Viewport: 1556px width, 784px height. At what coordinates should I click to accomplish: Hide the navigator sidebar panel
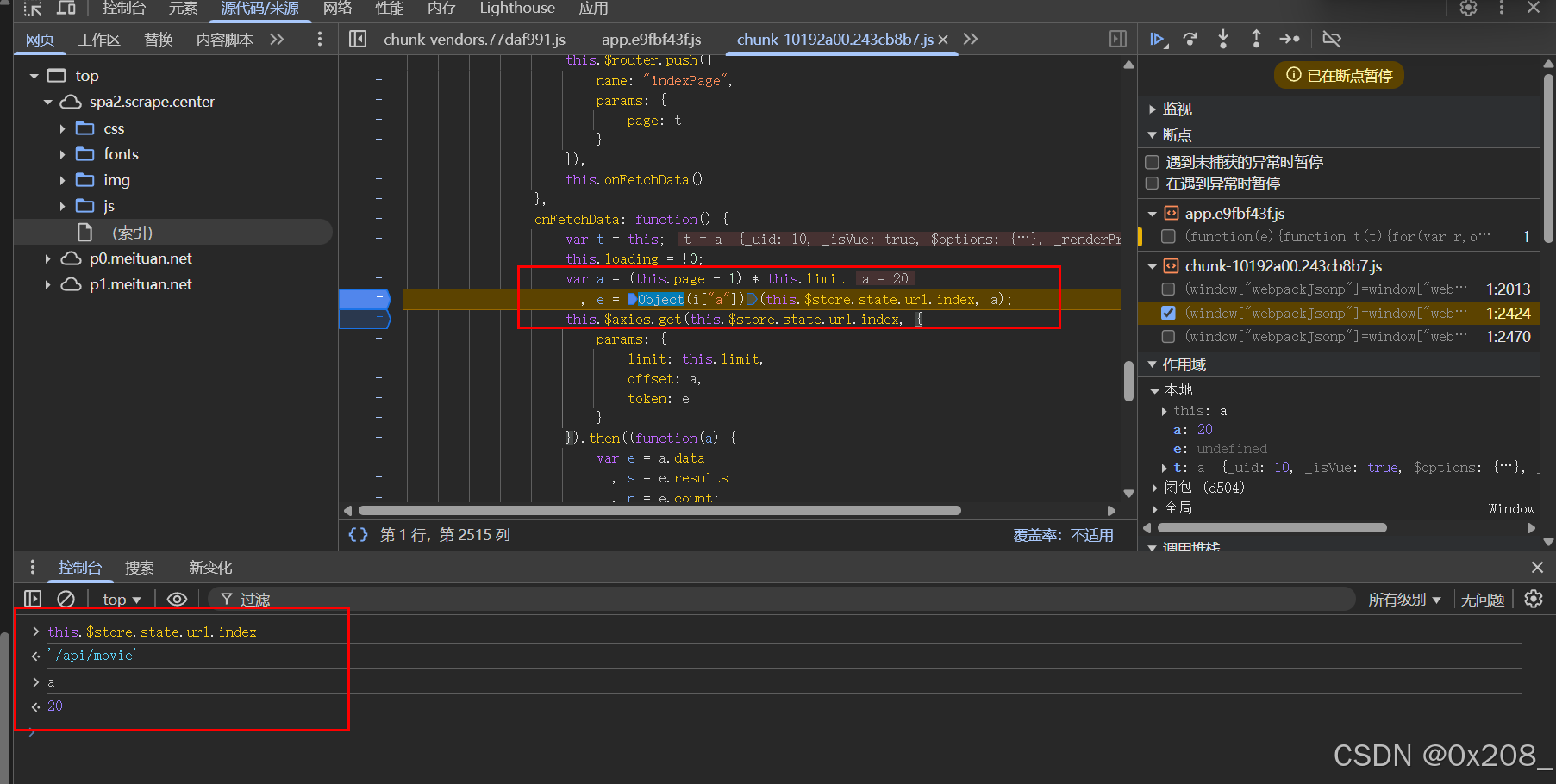coord(358,39)
